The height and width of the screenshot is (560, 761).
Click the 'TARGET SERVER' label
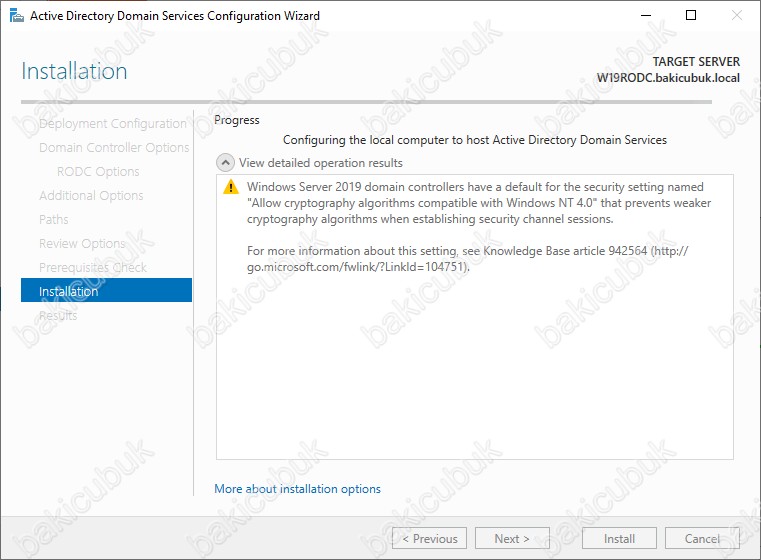coord(696,62)
